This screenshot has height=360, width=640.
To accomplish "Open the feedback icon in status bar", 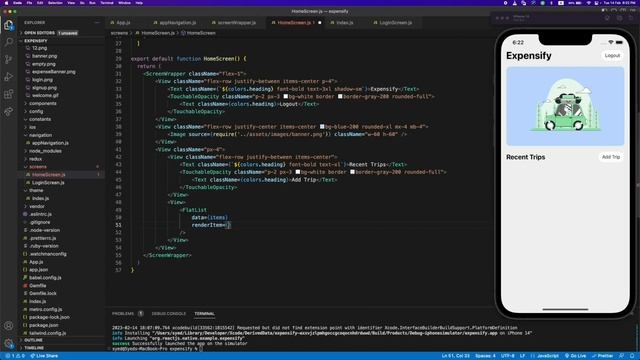I will (621, 356).
